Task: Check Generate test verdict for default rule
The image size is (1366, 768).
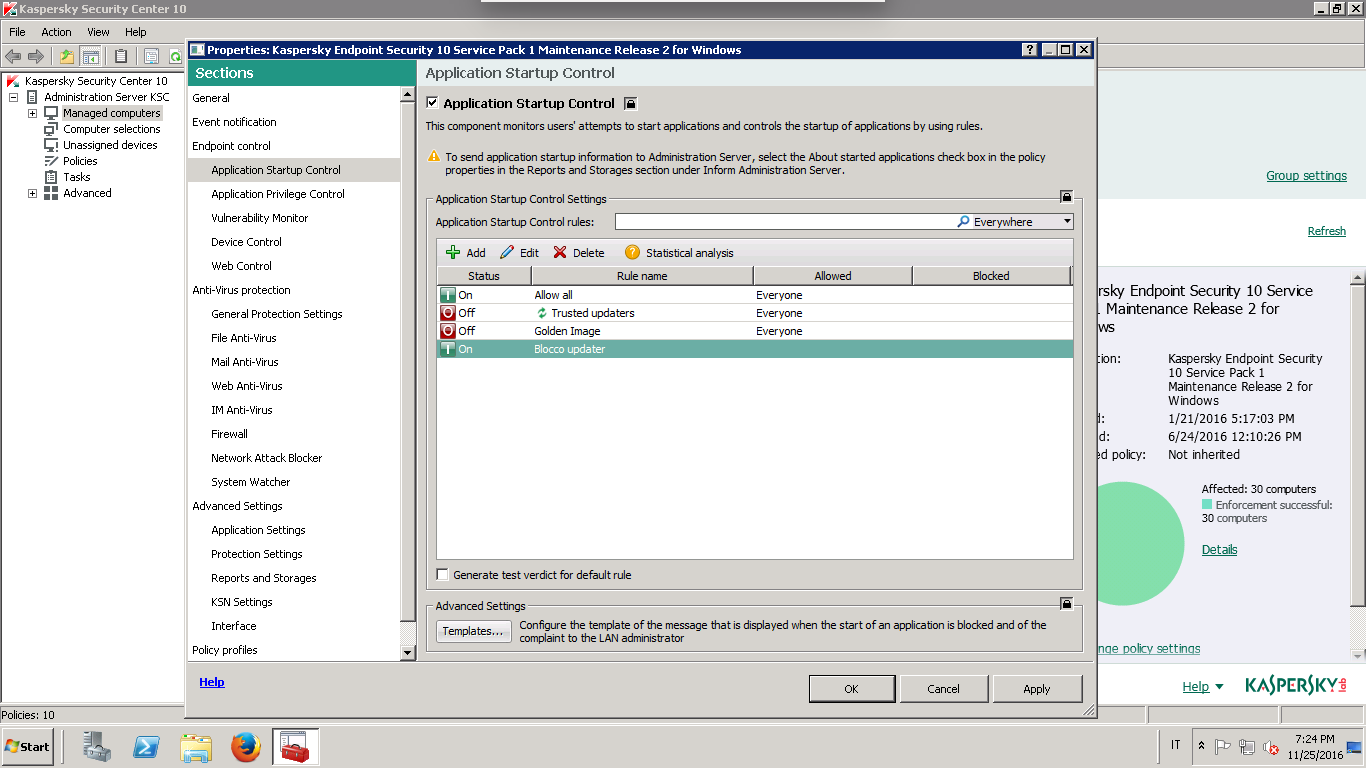Action: pos(443,575)
